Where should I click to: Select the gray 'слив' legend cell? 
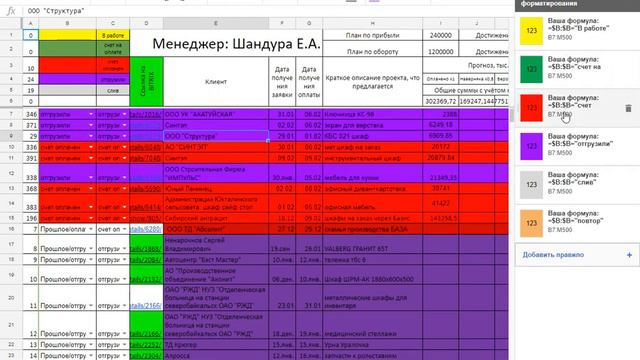[x=113, y=90]
